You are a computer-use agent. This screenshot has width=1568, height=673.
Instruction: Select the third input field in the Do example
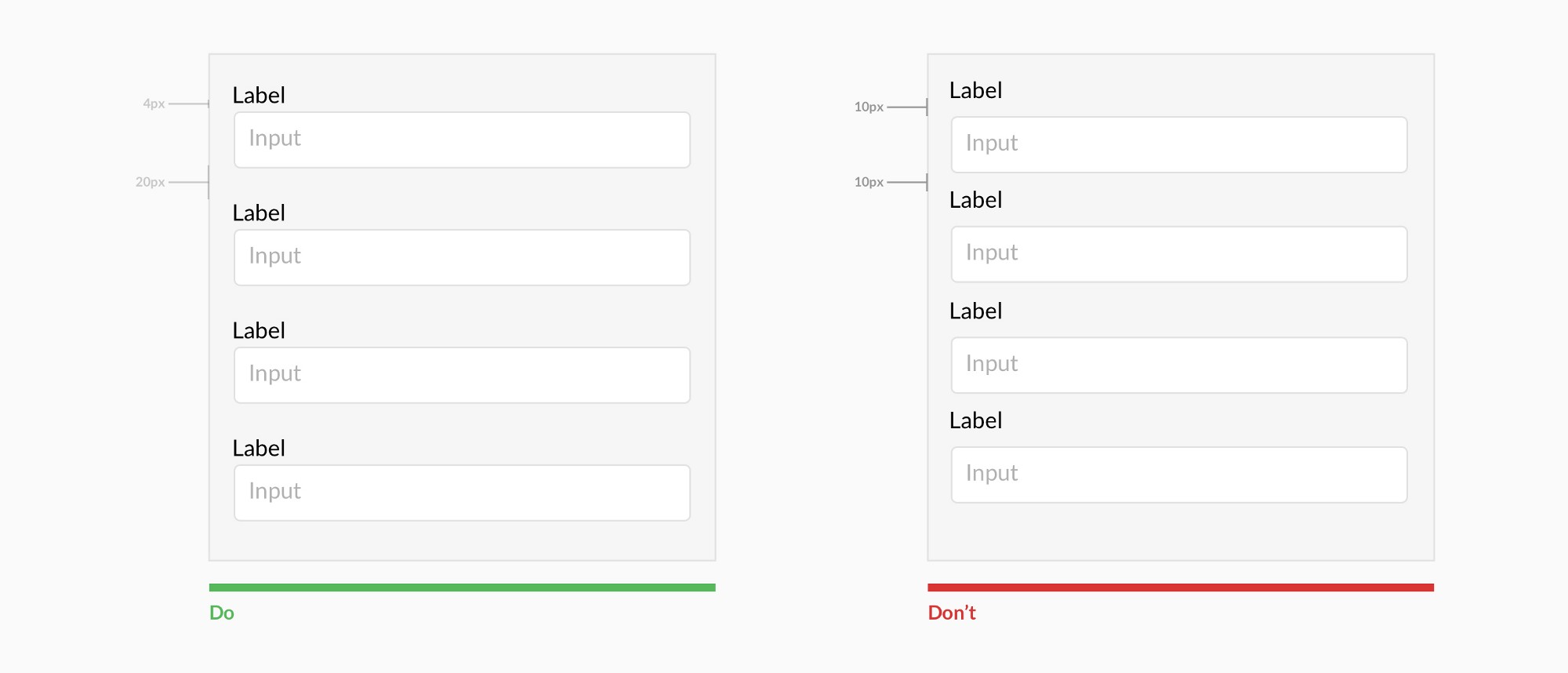click(x=462, y=375)
